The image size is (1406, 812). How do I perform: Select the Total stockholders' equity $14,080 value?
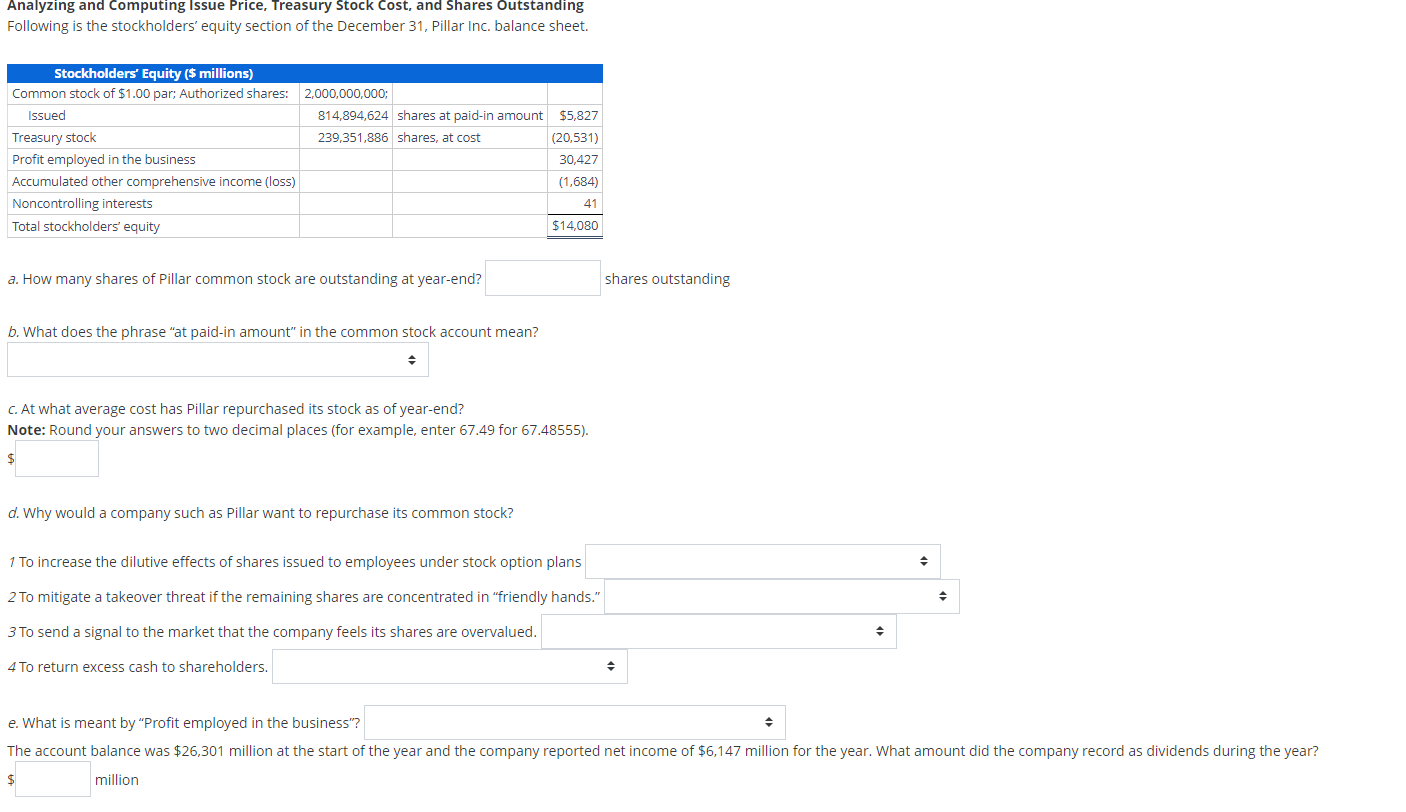tap(575, 225)
